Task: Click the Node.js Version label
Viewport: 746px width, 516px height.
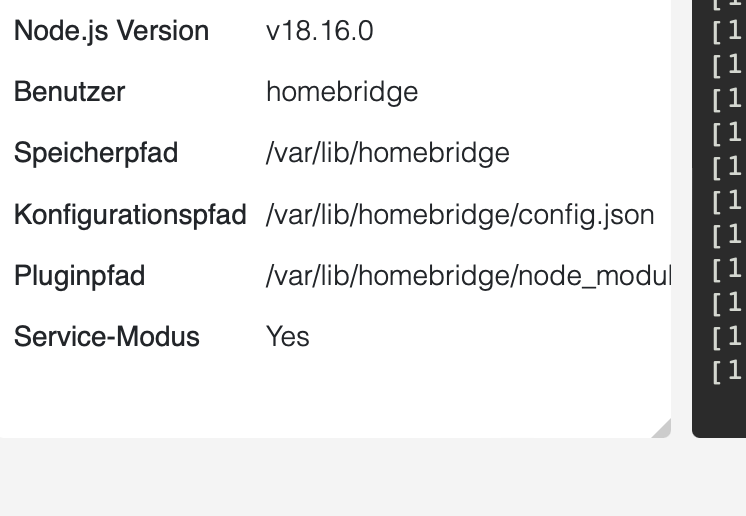Action: 111,31
